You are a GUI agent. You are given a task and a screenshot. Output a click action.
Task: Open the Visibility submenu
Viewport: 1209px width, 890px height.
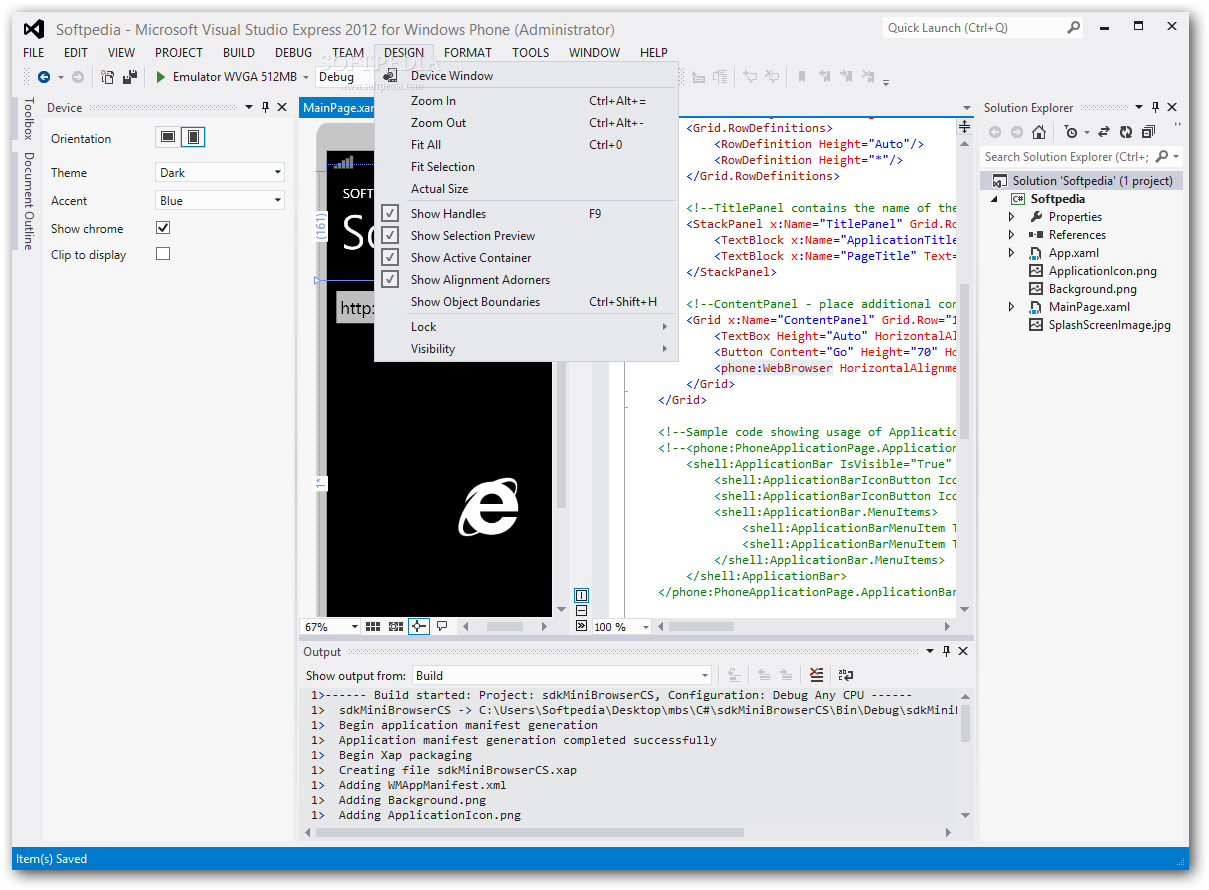pyautogui.click(x=526, y=349)
